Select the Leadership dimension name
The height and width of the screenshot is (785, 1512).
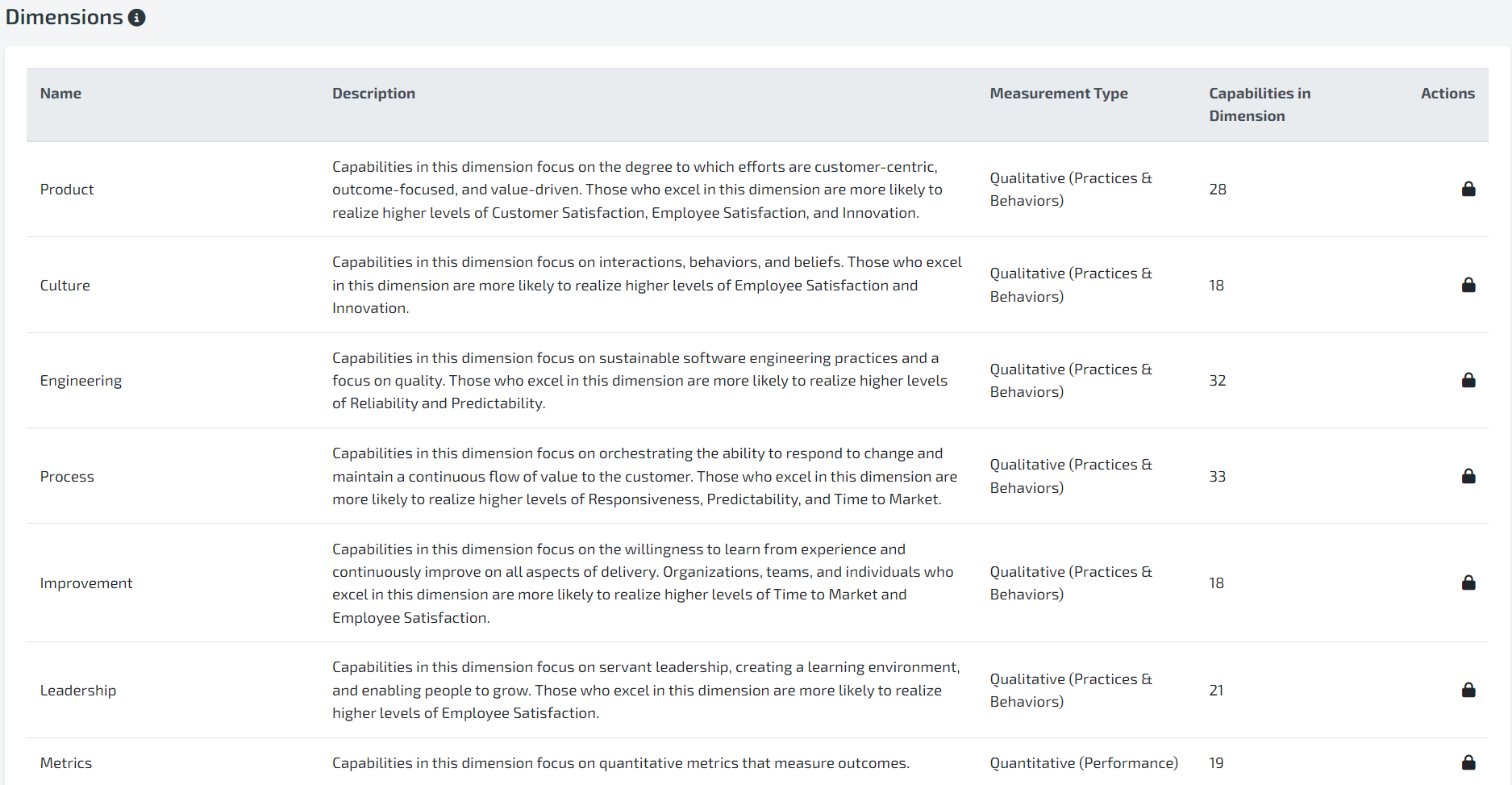pyautogui.click(x=78, y=691)
